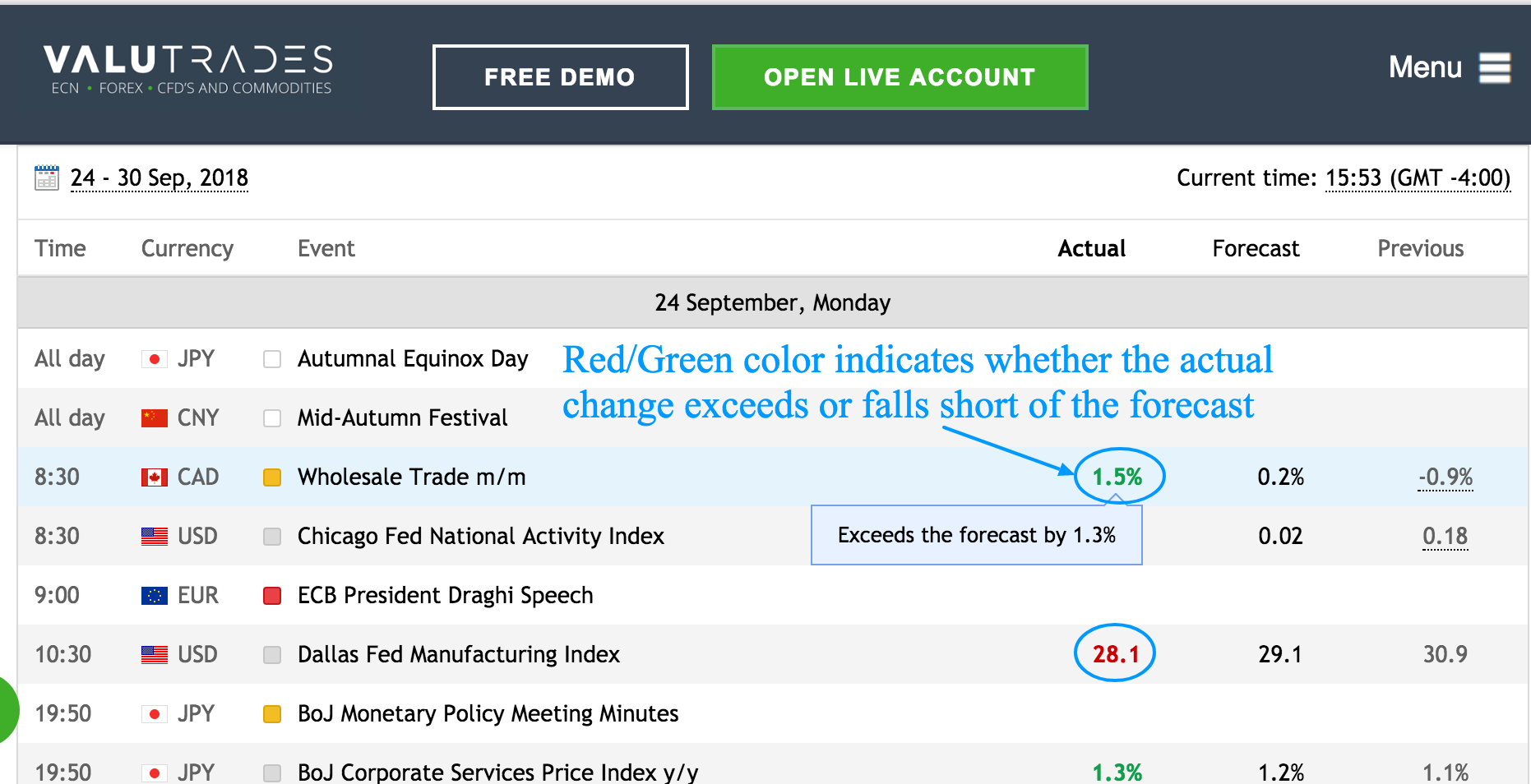Click the calendar icon beside the date range
The width and height of the screenshot is (1531, 784).
[47, 178]
